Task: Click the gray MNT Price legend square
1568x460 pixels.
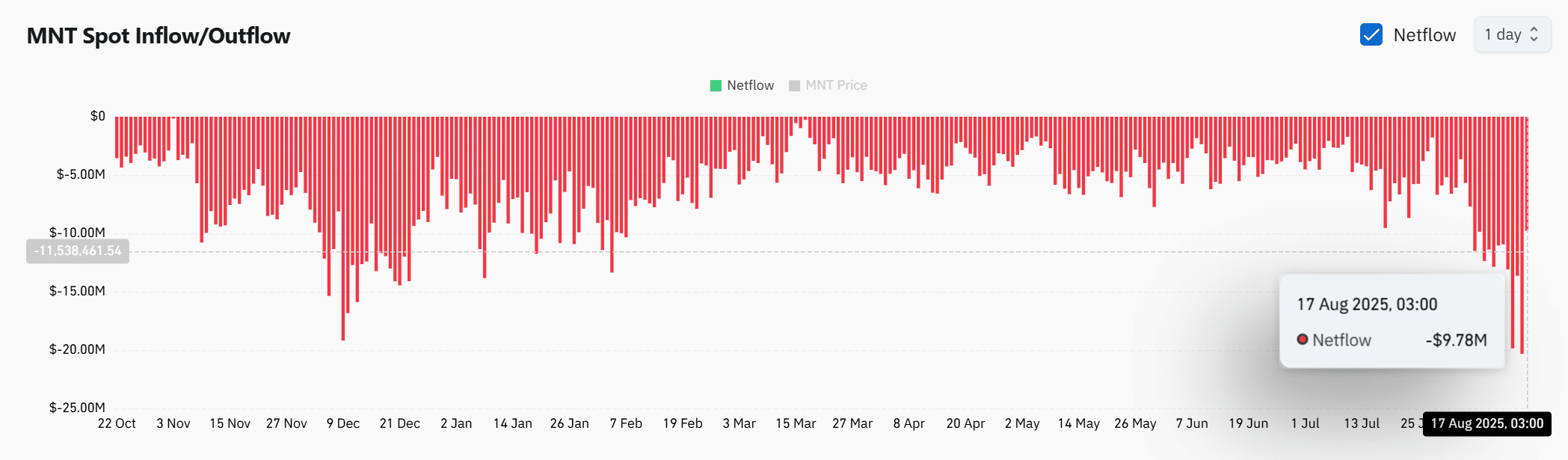Action: (794, 86)
